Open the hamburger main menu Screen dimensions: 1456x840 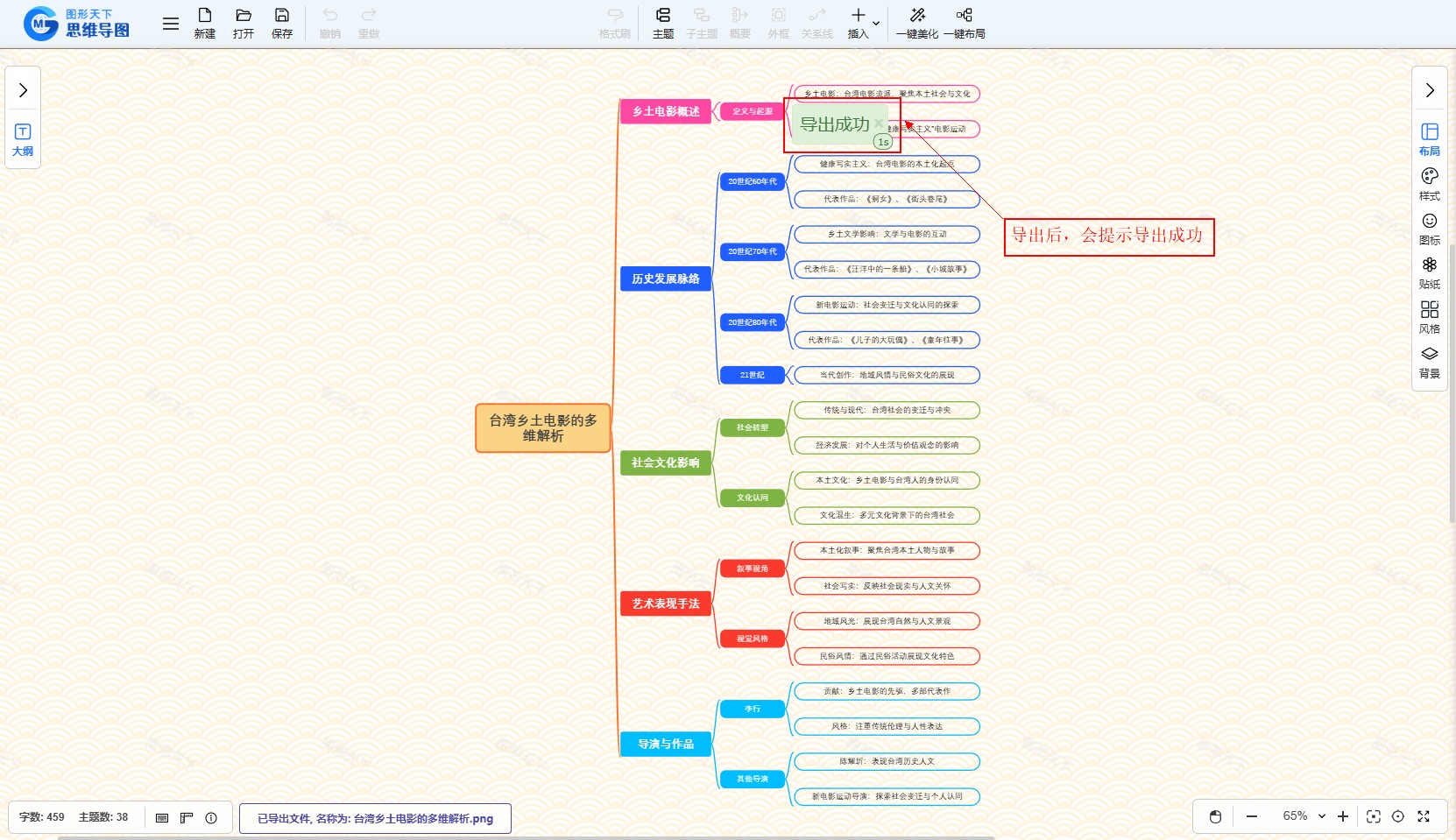click(x=171, y=24)
